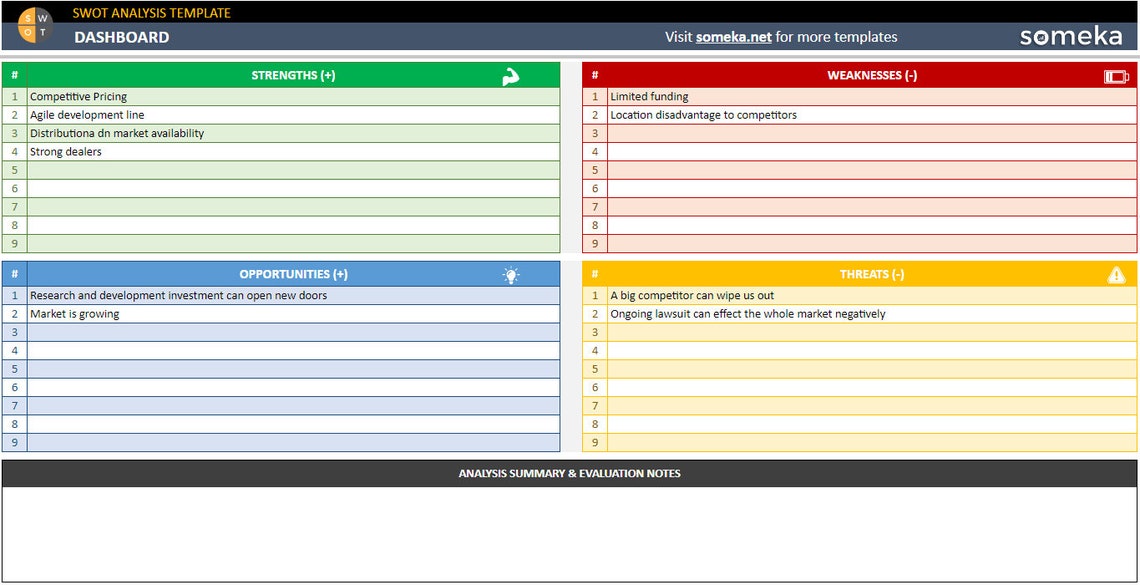Viewport: 1140px width, 585px height.
Task: Click the muscle arm icon on Strengths header
Action: [511, 74]
